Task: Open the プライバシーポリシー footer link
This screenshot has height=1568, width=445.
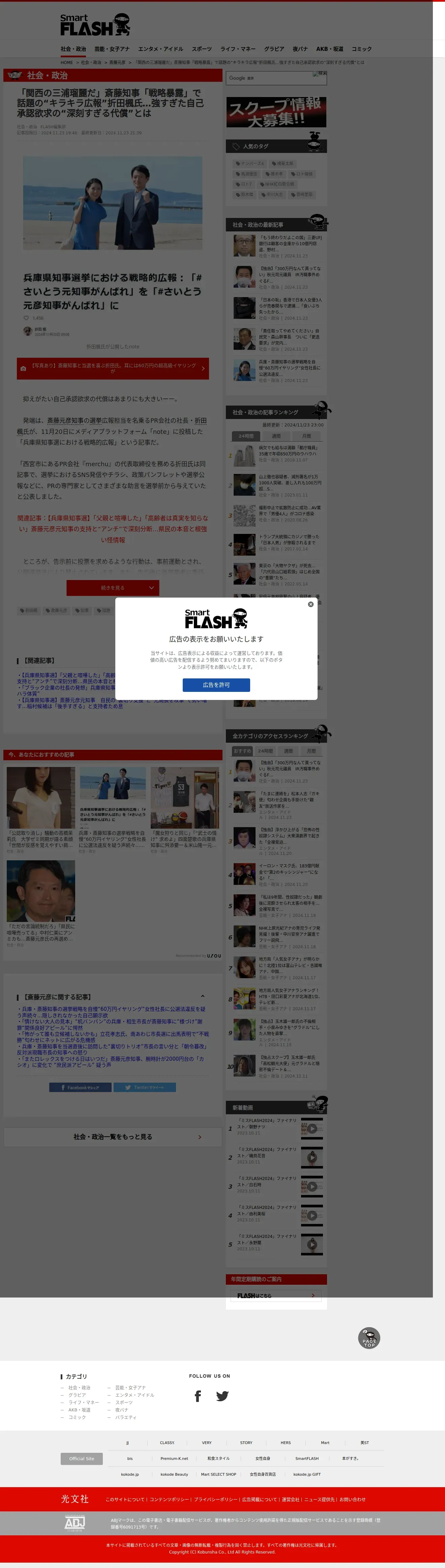Action: pos(215,1499)
